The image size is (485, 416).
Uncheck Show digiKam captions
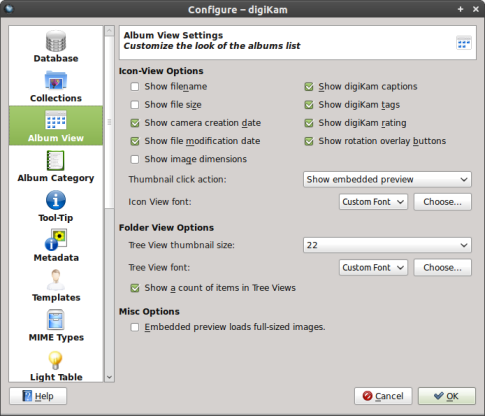309,87
